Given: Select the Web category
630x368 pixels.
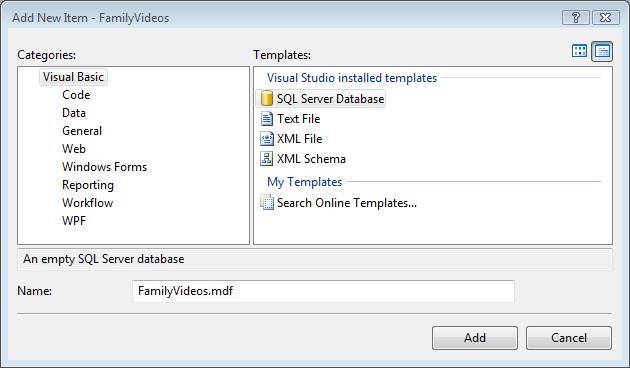Looking at the screenshot, I should 74,149.
